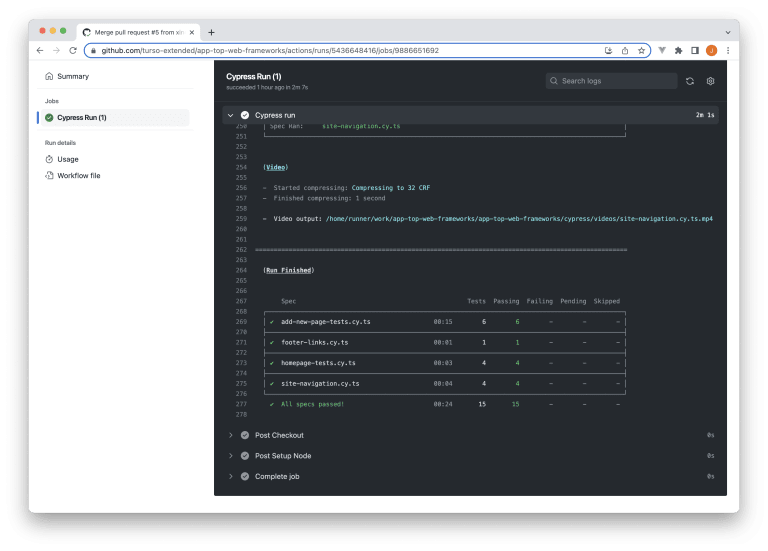
Task: Open a new browser tab with plus icon
Action: (x=211, y=32)
